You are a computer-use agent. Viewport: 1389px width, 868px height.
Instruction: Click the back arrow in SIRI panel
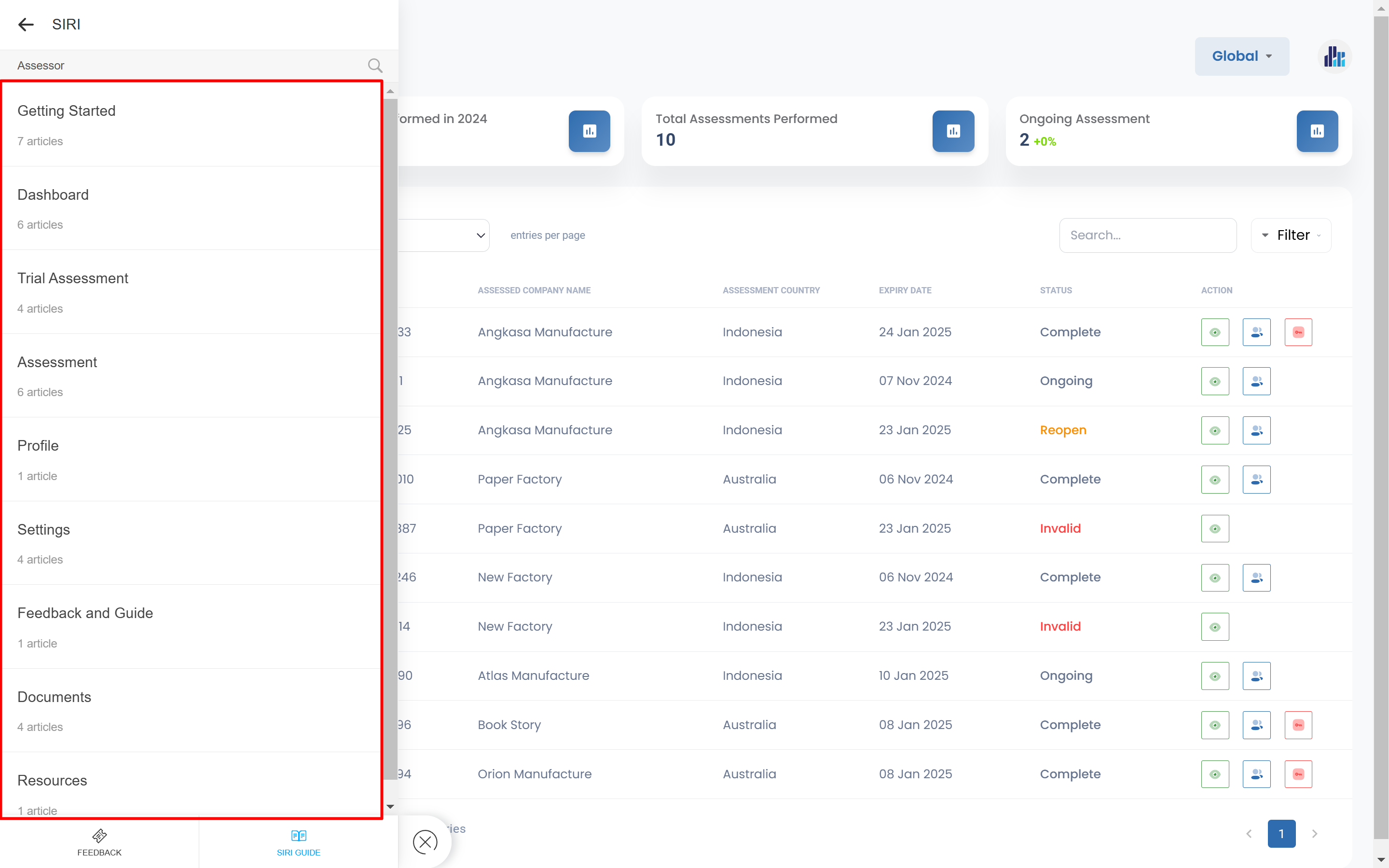click(x=26, y=24)
